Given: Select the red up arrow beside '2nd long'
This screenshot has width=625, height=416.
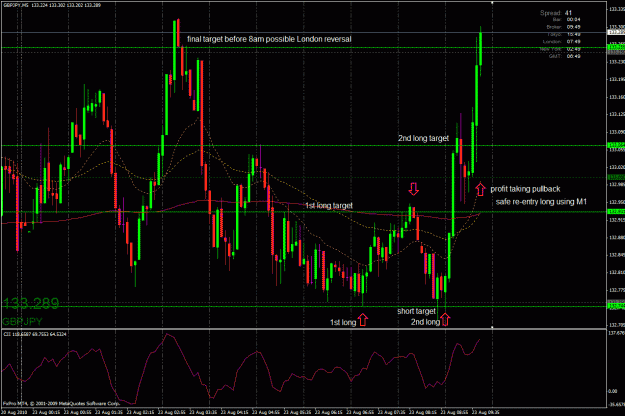Looking at the screenshot, I should point(445,319).
